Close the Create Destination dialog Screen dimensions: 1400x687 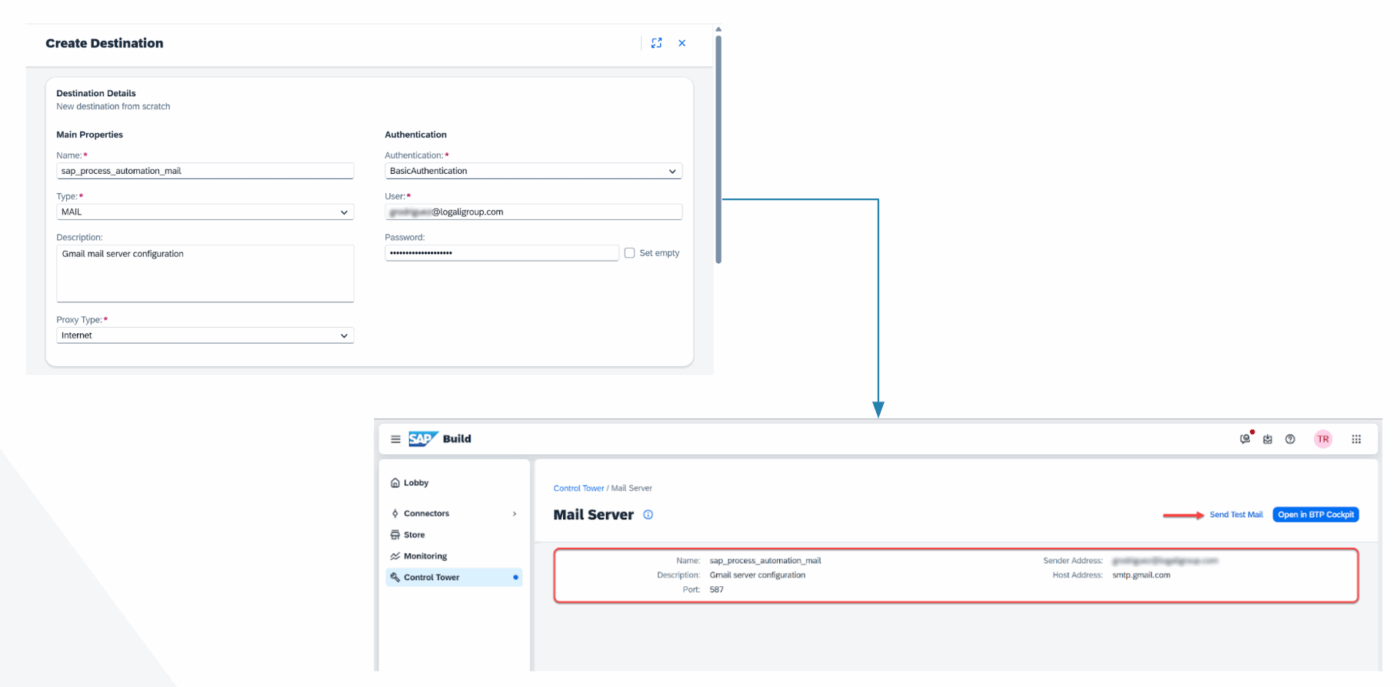682,43
